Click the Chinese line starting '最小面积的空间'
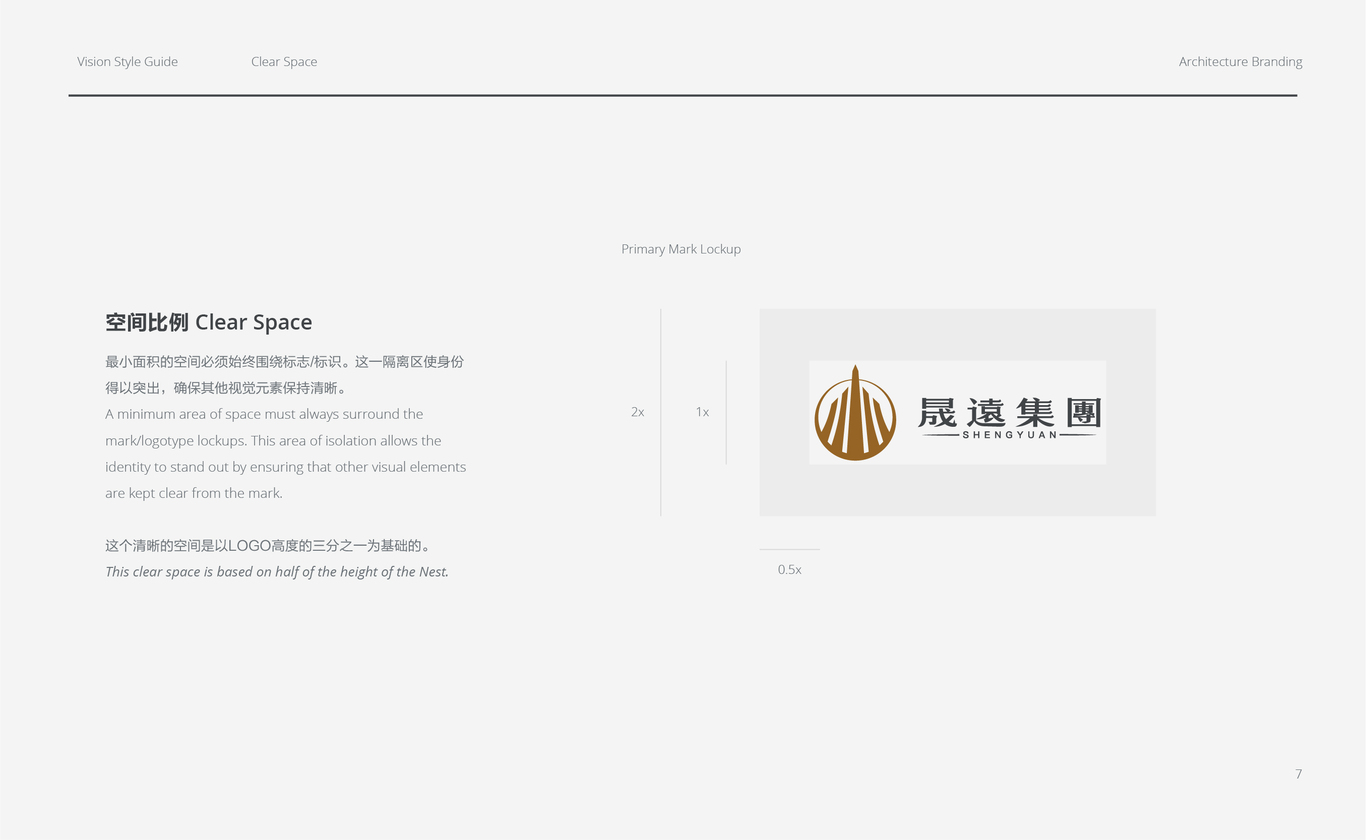This screenshot has height=840, width=1366. (x=285, y=362)
